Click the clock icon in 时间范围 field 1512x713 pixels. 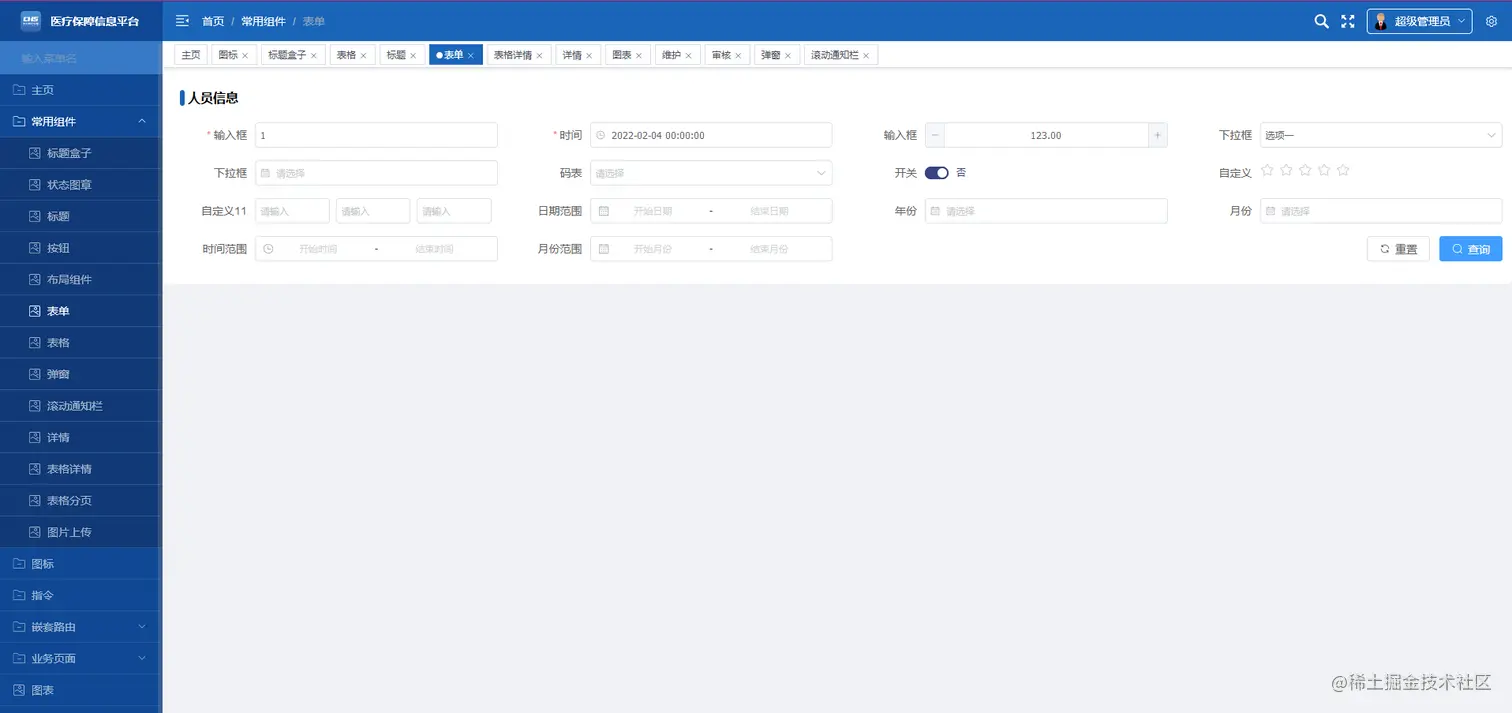tap(268, 248)
